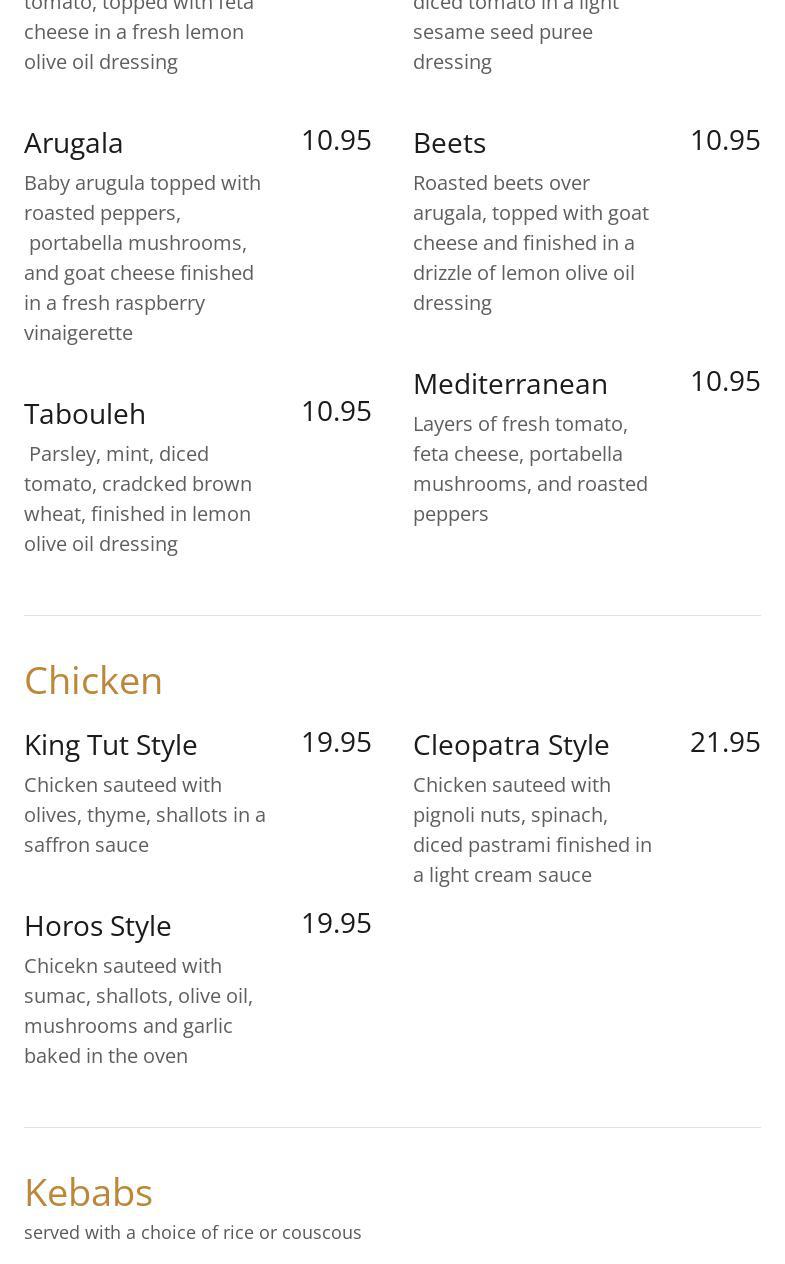Image resolution: width=785 pixels, height=1264 pixels.
Task: Select the Cleopatra Style dish title
Action: tap(511, 745)
